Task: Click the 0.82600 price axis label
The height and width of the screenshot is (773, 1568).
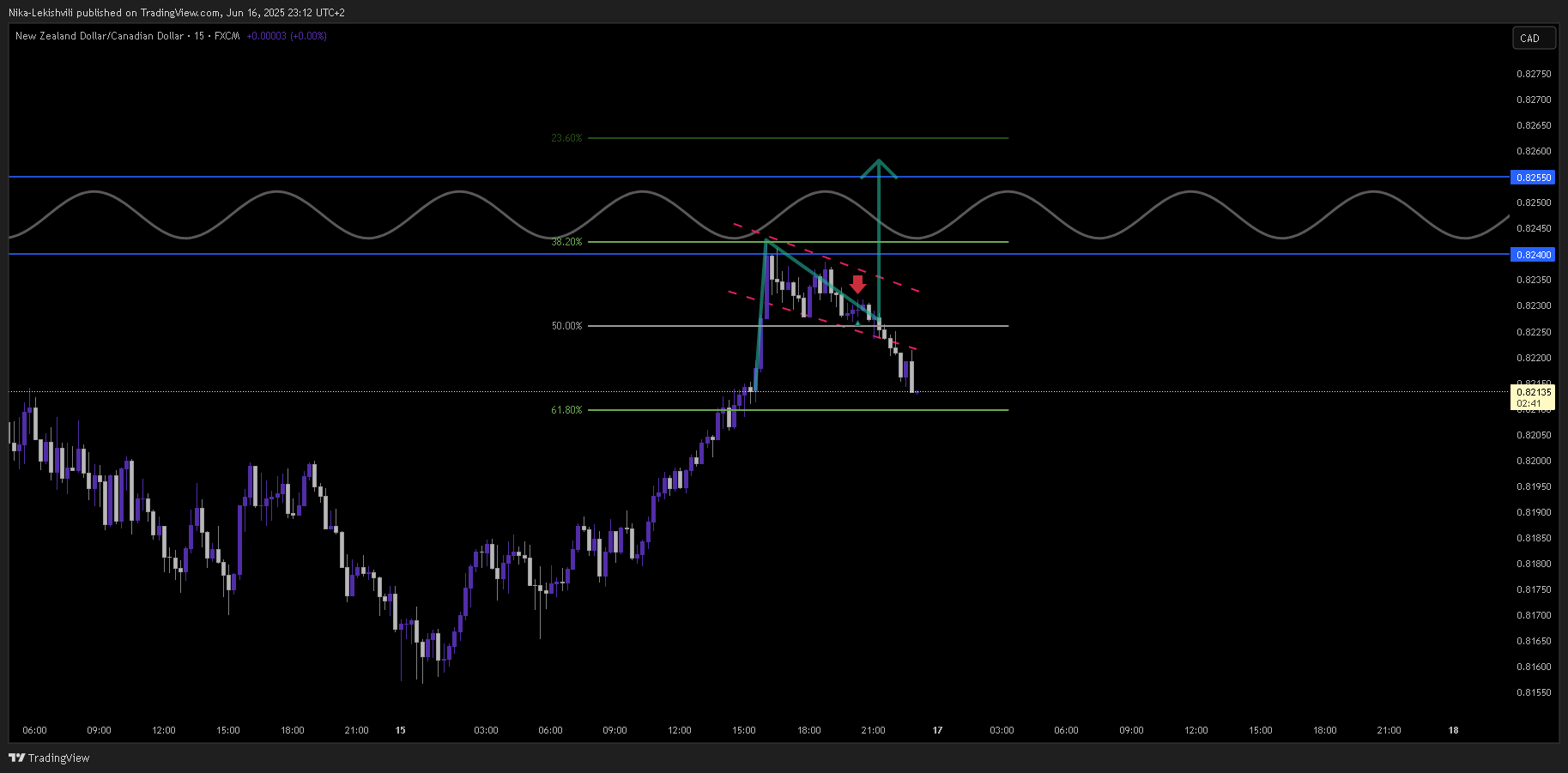Action: click(1534, 151)
